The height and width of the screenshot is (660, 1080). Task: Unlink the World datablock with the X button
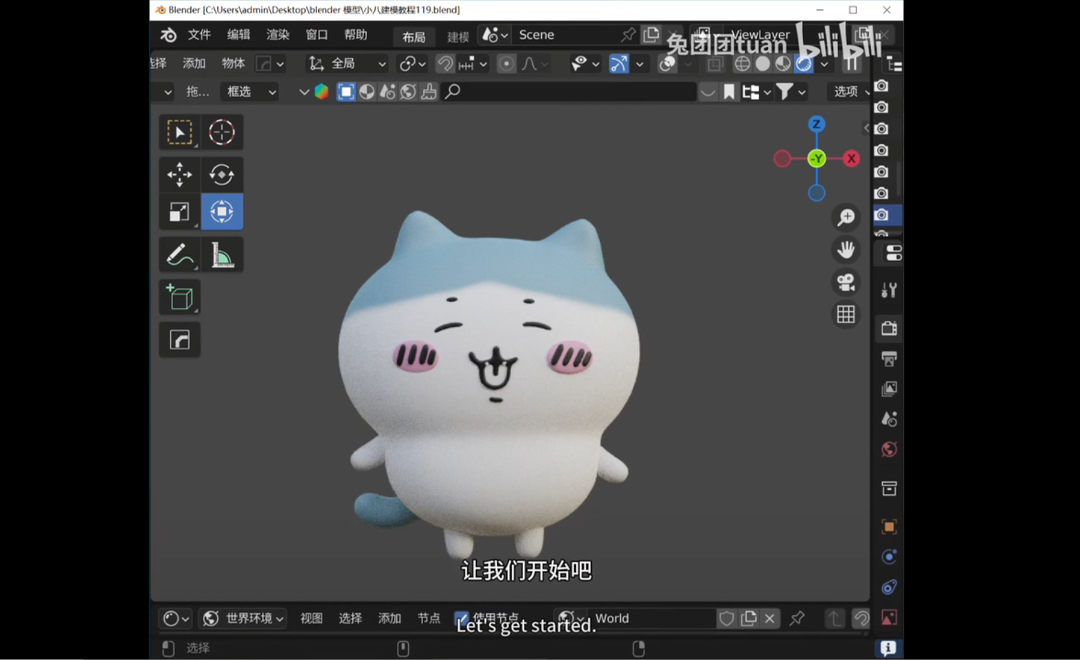coord(769,617)
